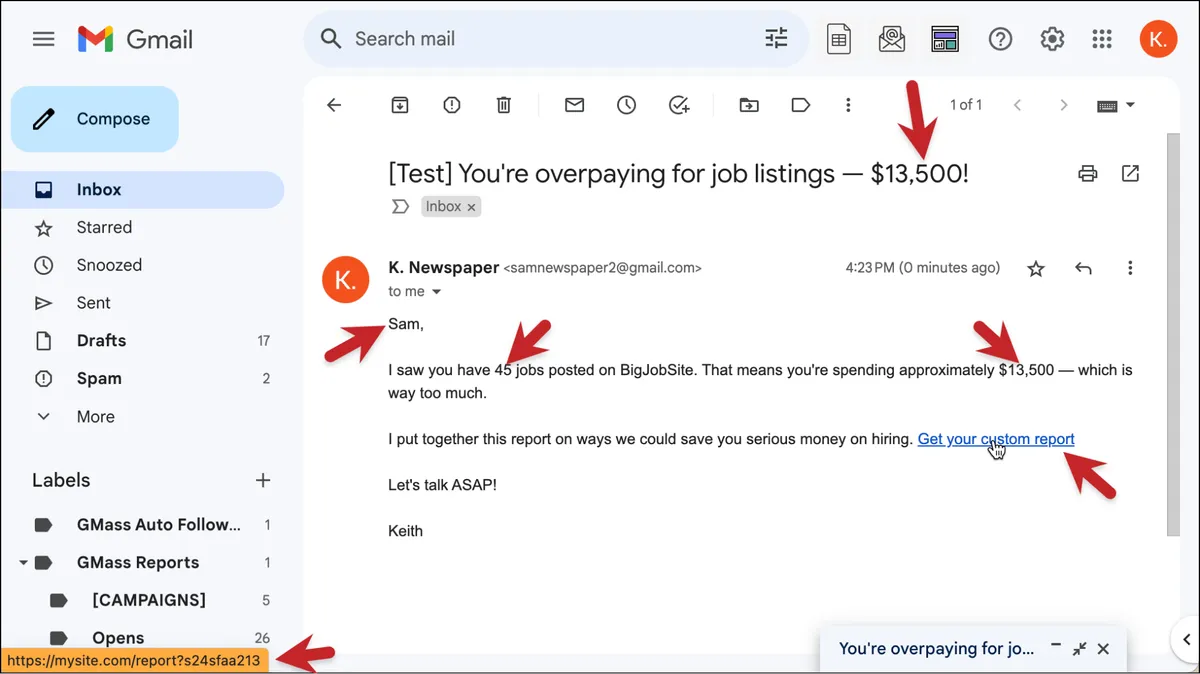Collapse the GMass Reports label tree
Screen dimensions: 1200x674
22,563
